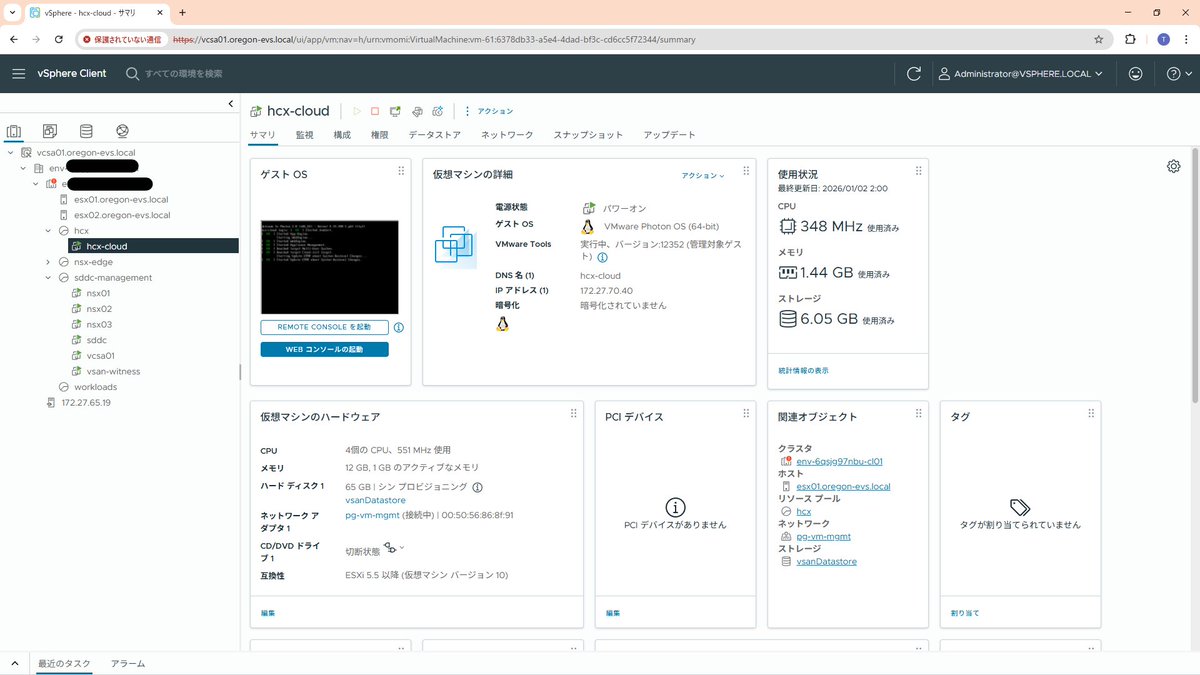Select the VMs and Templates inventory view
Image resolution: width=1200 pixels, height=675 pixels.
50,131
